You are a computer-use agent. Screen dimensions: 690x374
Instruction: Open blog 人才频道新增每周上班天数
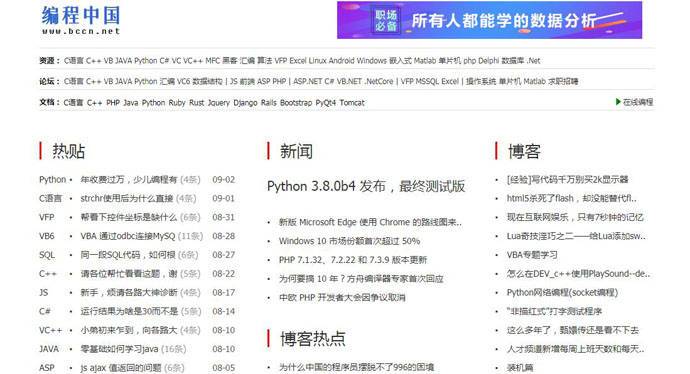tap(576, 349)
